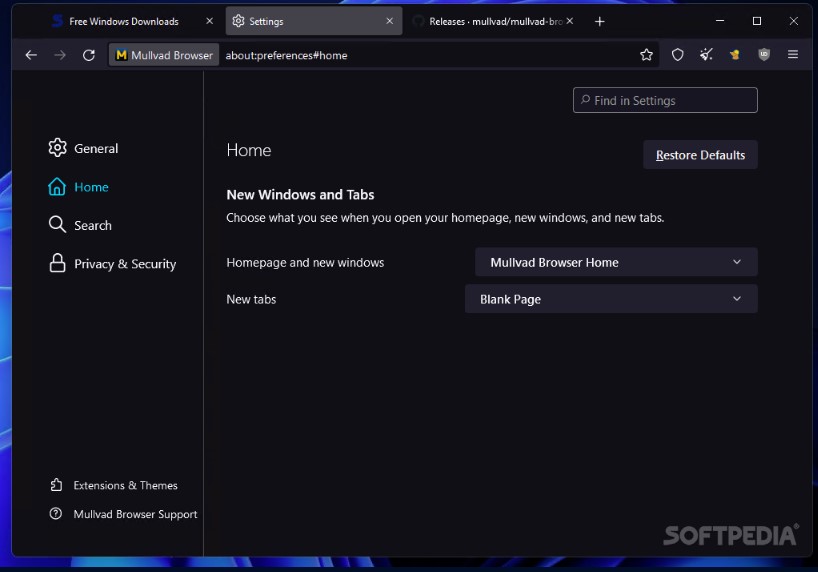
Task: Open Mullvad Browser Support
Action: (124, 514)
